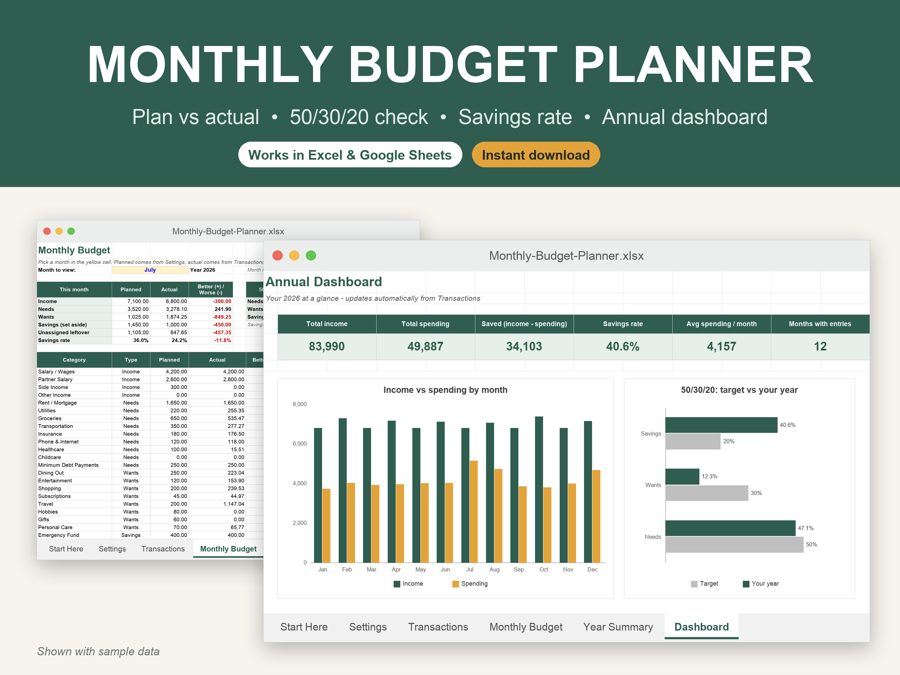
Task: Open the Monthly Budget tab in the front window
Action: click(x=526, y=627)
